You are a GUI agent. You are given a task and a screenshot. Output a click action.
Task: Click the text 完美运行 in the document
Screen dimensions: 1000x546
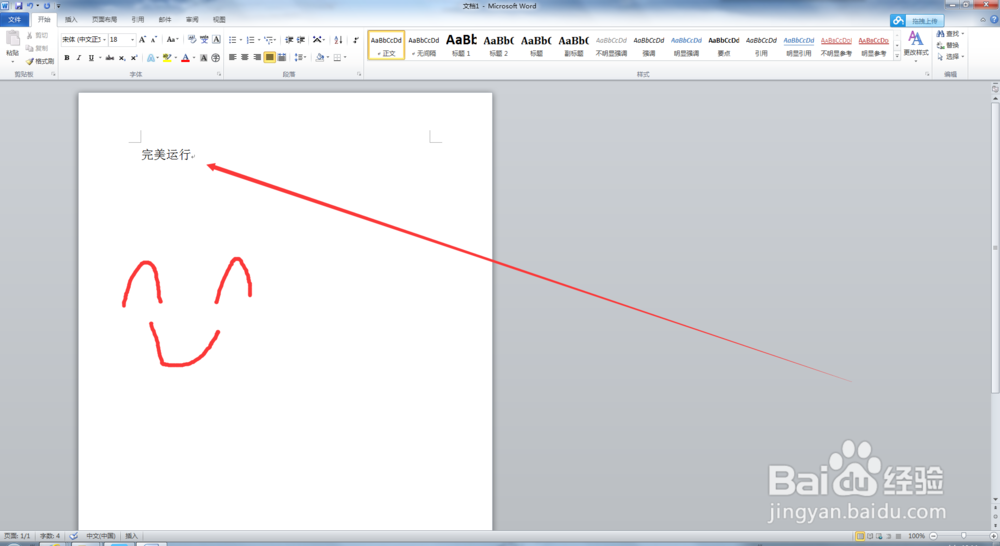pos(166,154)
